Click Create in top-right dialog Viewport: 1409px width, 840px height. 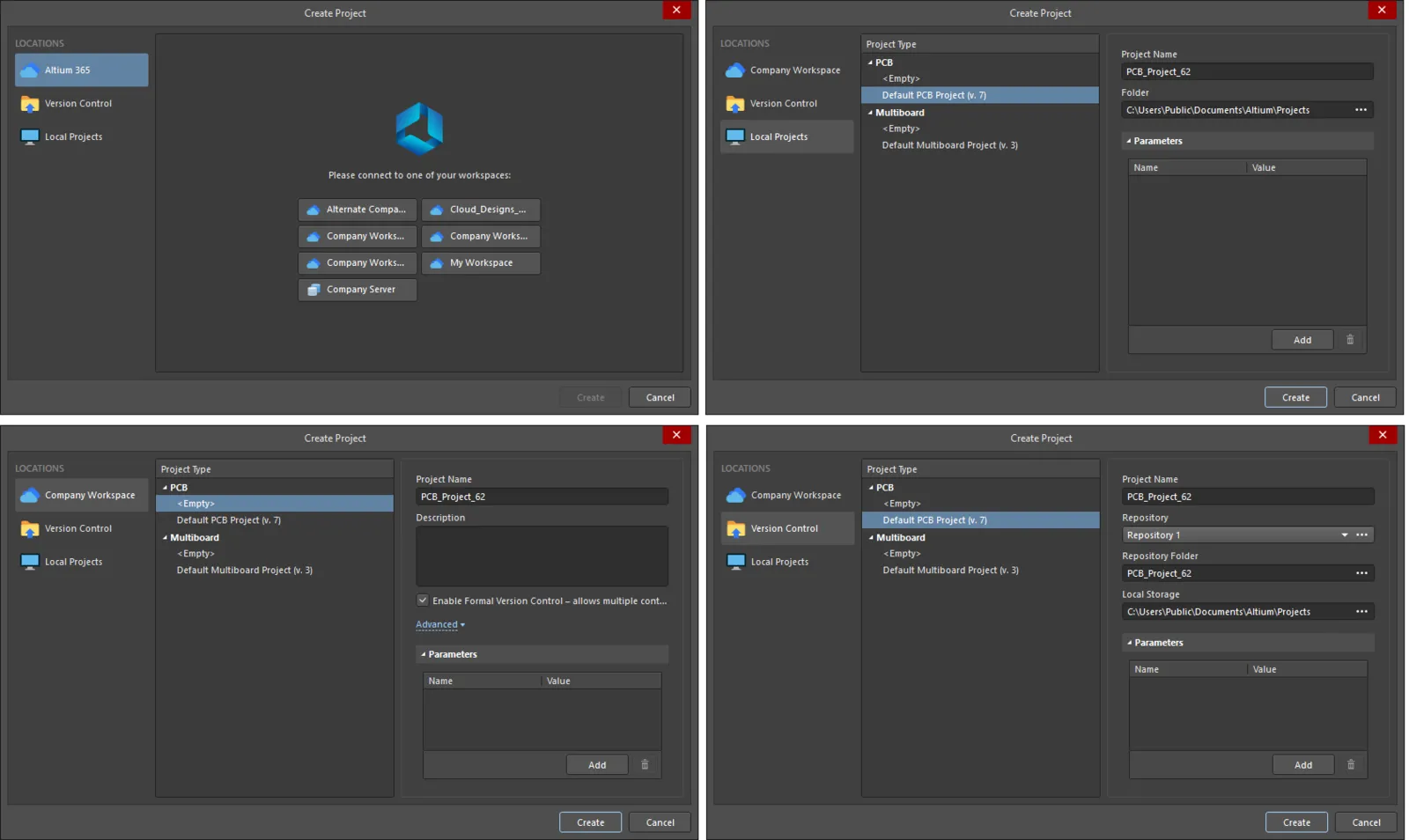point(1295,397)
